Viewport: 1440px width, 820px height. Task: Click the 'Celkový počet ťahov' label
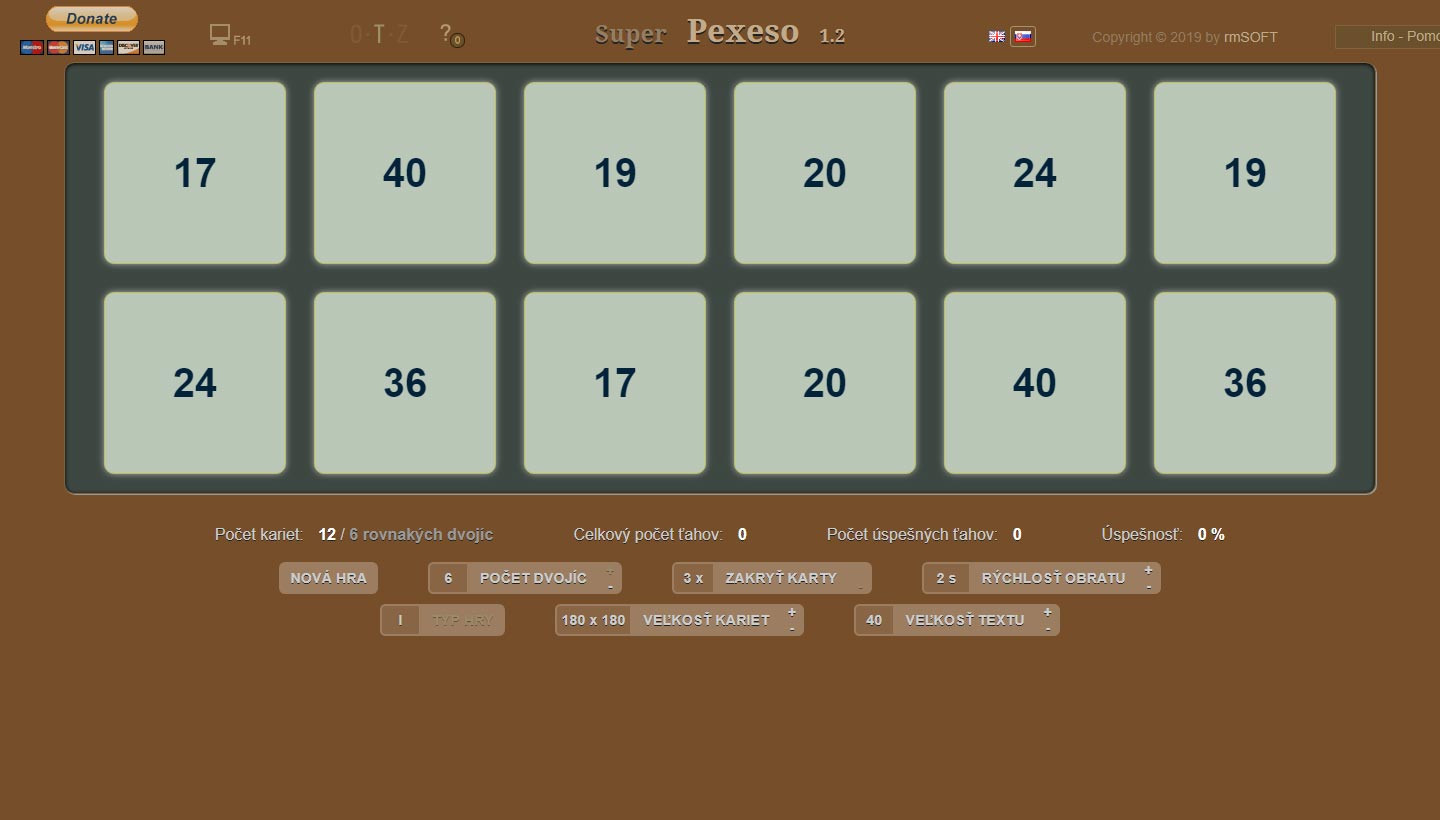coord(648,535)
